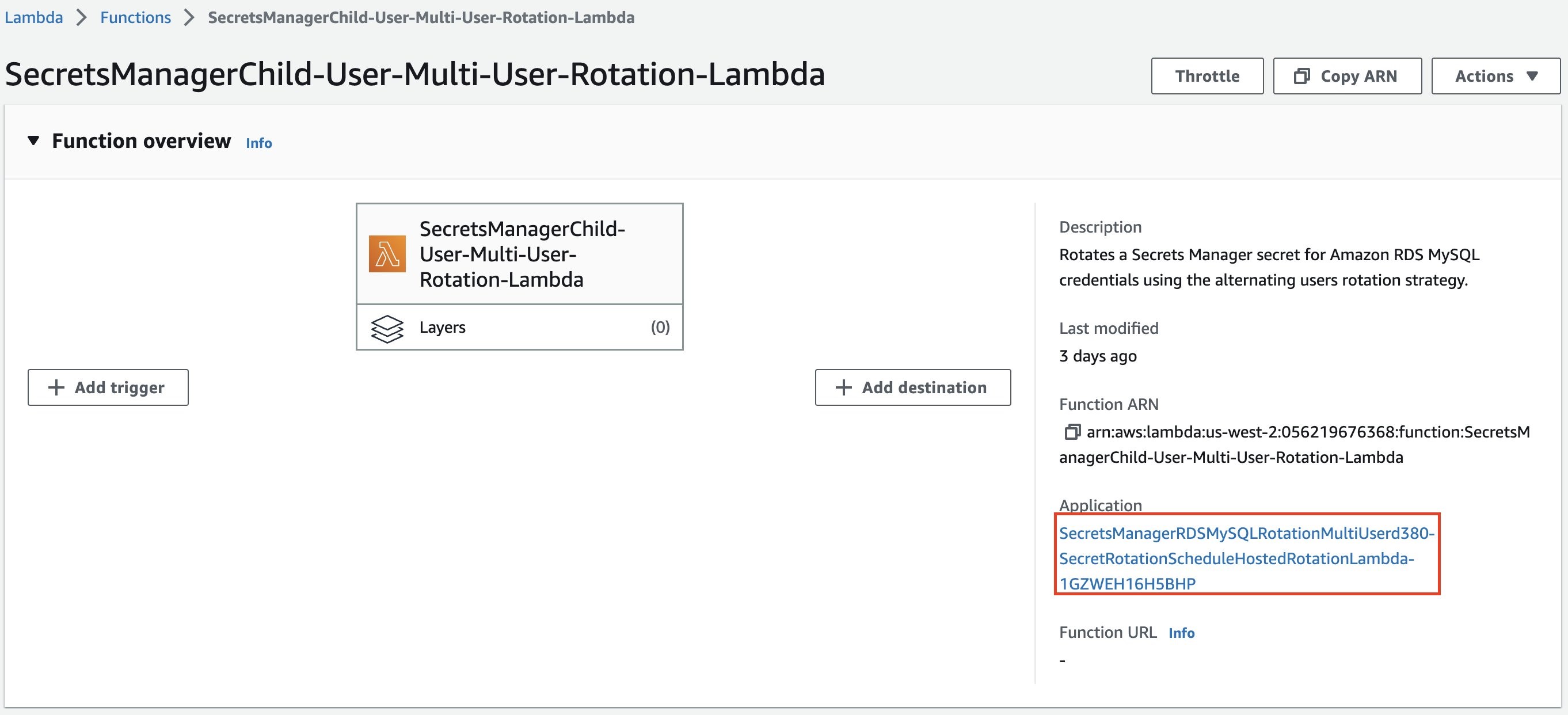Click the Add destination button
The width and height of the screenshot is (1568, 715).
[x=912, y=387]
